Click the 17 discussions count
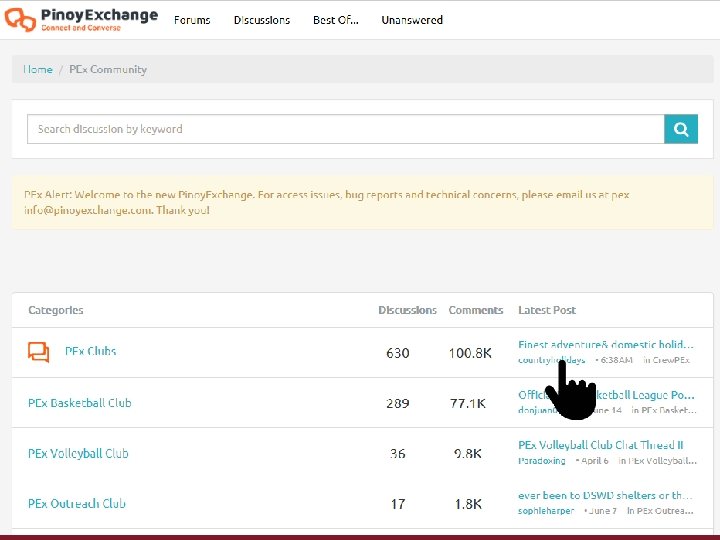This screenshot has width=720, height=540. 398,504
